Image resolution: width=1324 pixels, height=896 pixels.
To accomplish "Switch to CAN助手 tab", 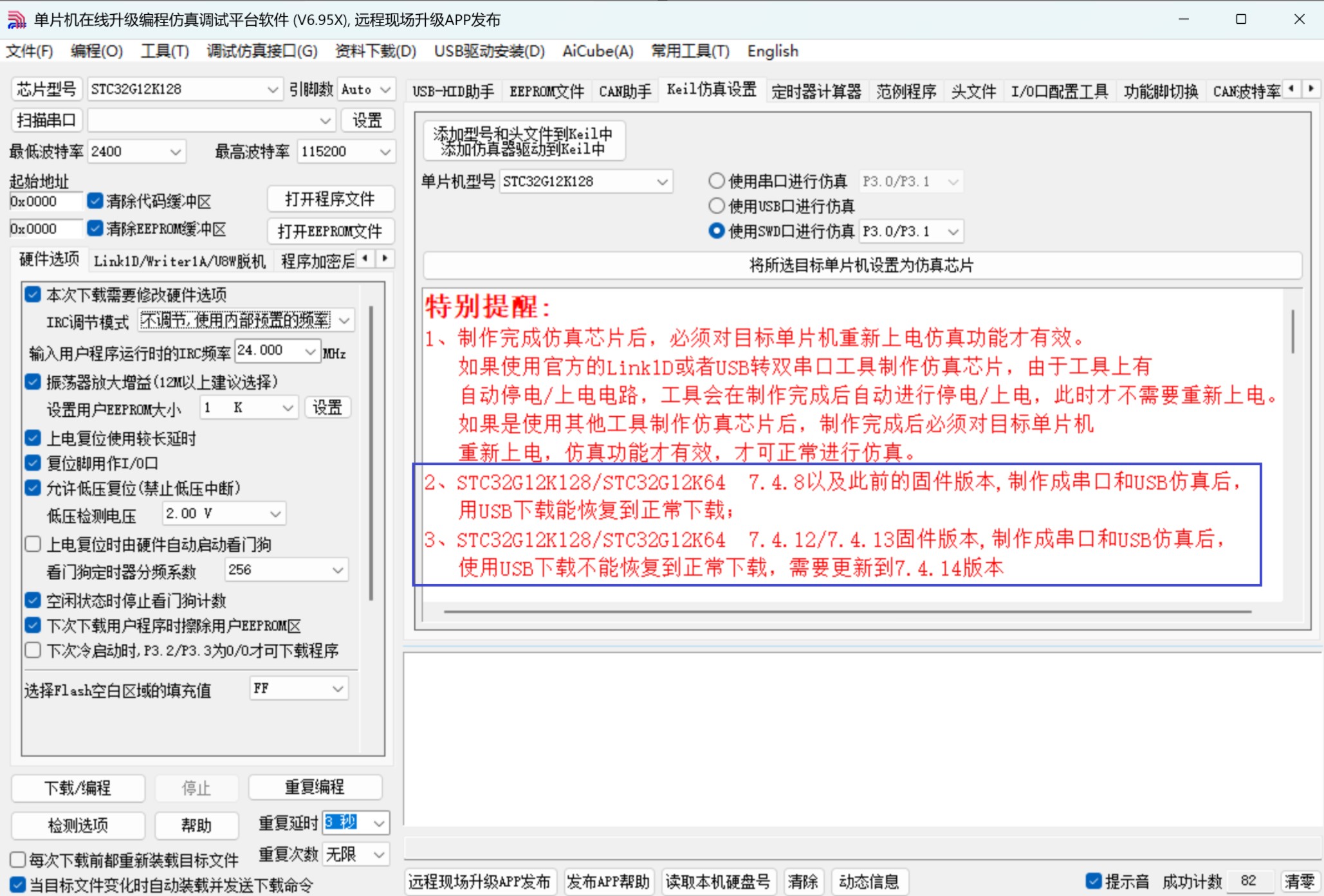I will coord(625,92).
